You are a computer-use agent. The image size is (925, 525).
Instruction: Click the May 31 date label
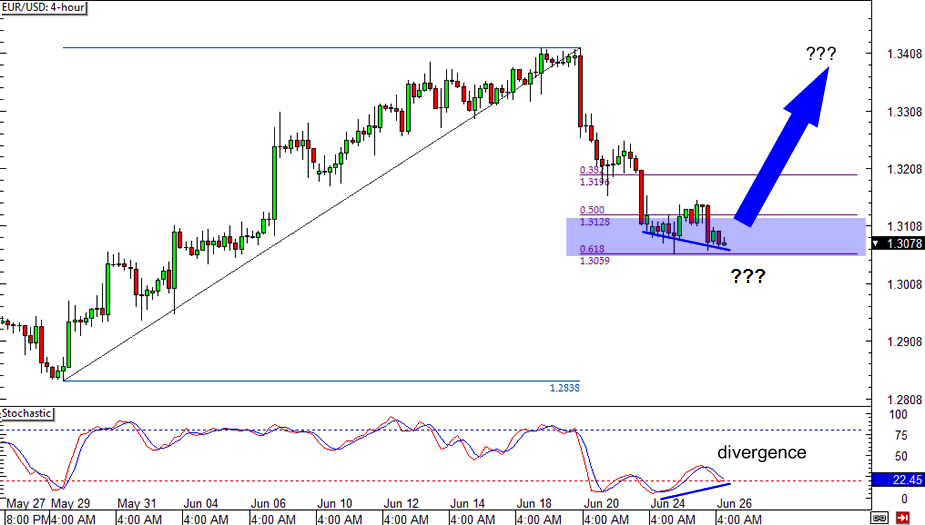[x=137, y=504]
